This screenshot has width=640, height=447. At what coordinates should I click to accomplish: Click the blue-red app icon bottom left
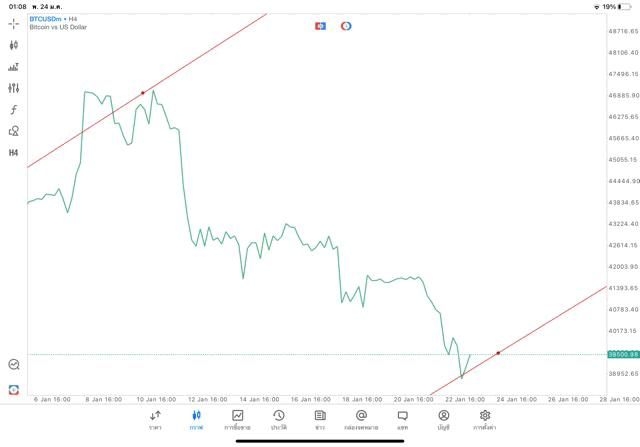click(14, 389)
